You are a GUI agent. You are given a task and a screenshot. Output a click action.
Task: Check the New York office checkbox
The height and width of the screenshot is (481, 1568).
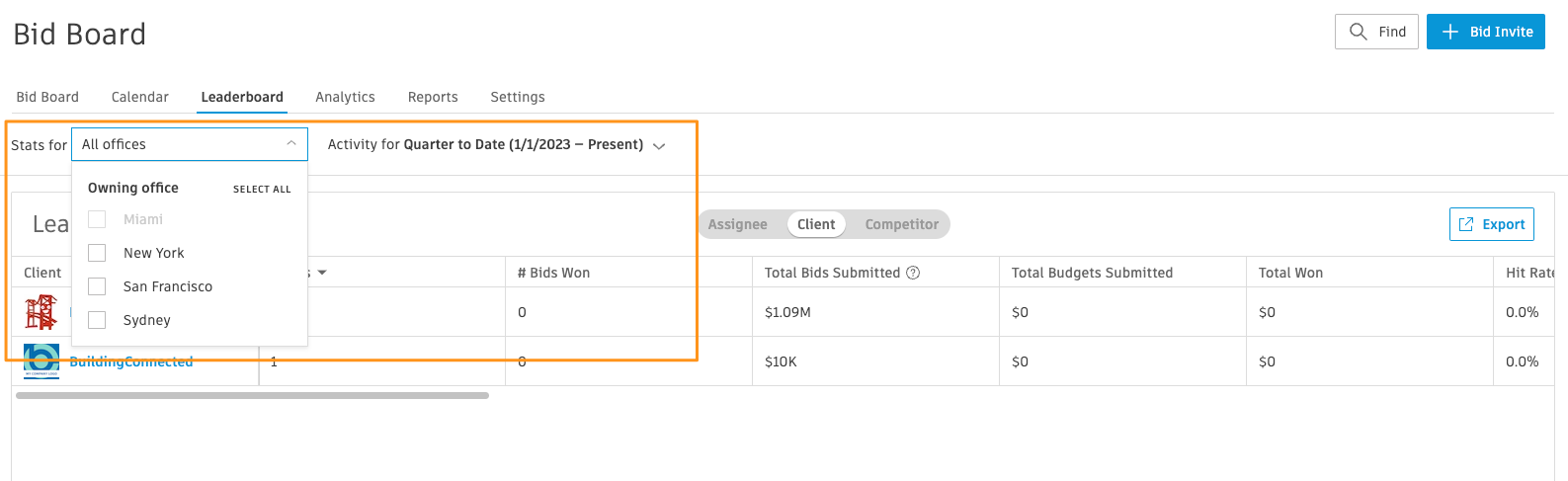pos(97,253)
